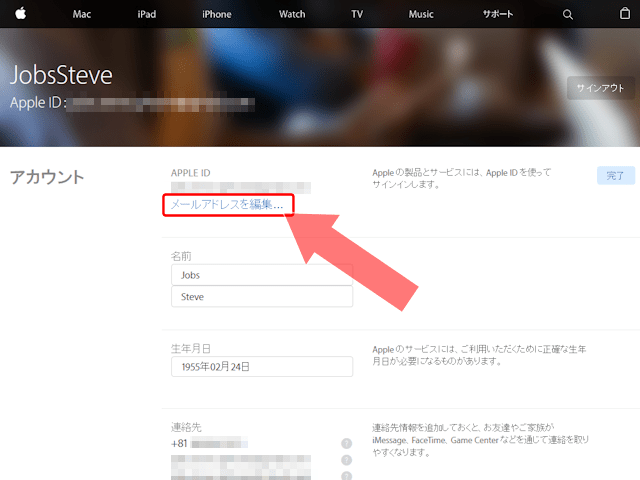Image resolution: width=640 pixels, height=480 pixels.
Task: Click the 連絡先 label
Action: [x=186, y=427]
